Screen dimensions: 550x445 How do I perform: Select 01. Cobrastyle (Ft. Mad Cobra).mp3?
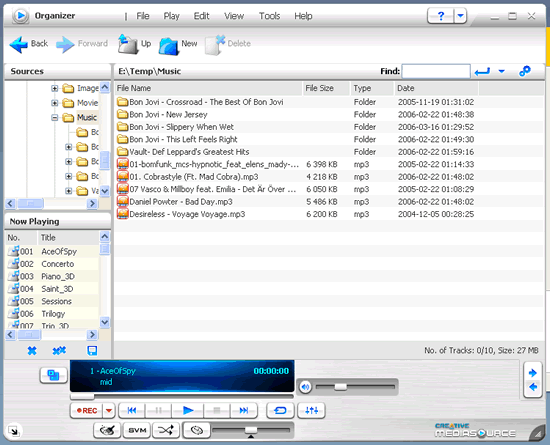188,177
